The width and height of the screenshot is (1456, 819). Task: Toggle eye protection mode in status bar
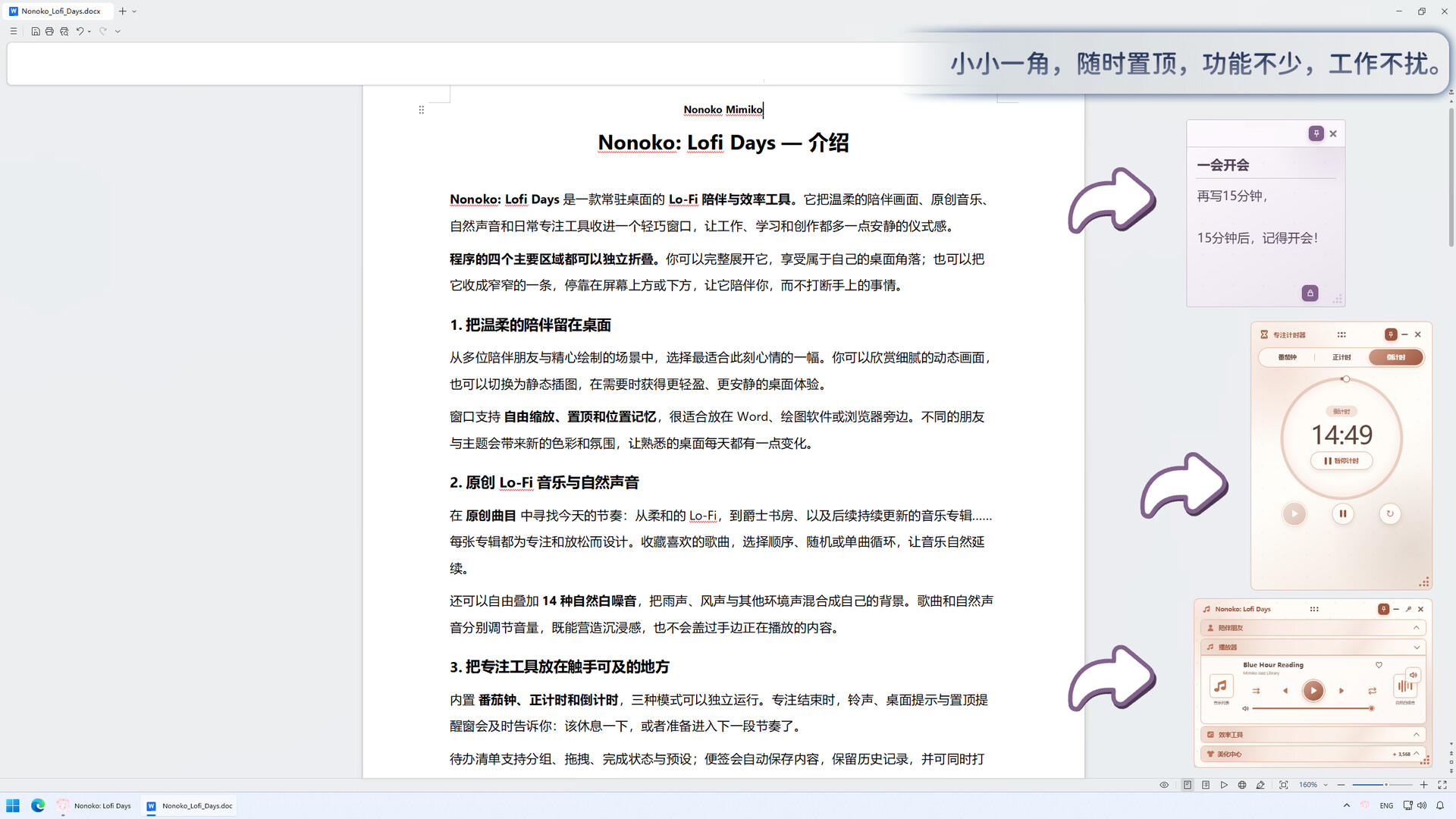[1164, 785]
